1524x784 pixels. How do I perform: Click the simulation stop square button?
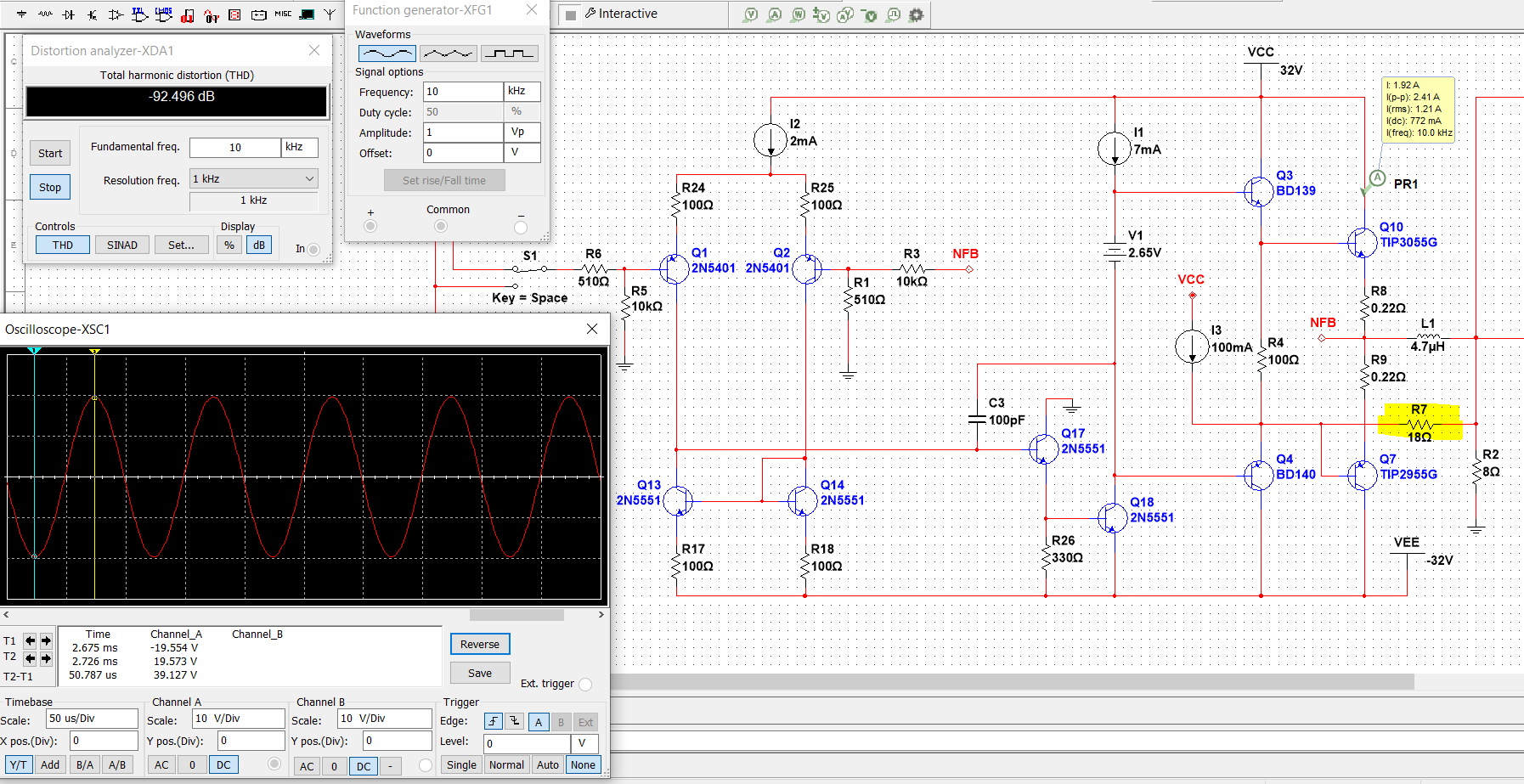571,14
